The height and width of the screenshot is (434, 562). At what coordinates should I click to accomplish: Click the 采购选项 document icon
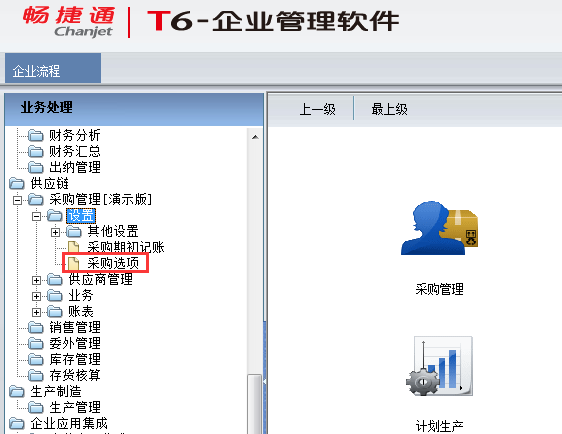click(73, 263)
